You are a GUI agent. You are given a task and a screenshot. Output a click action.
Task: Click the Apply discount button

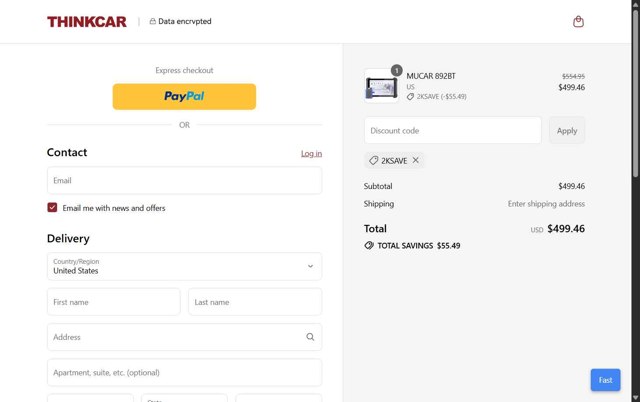567,131
